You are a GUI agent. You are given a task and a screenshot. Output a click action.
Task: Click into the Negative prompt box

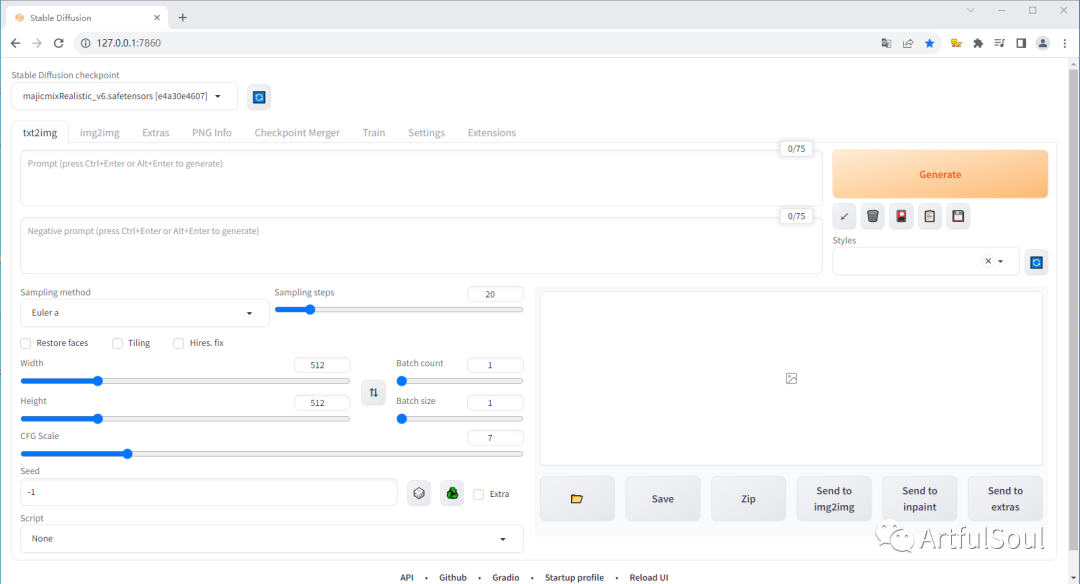click(422, 246)
